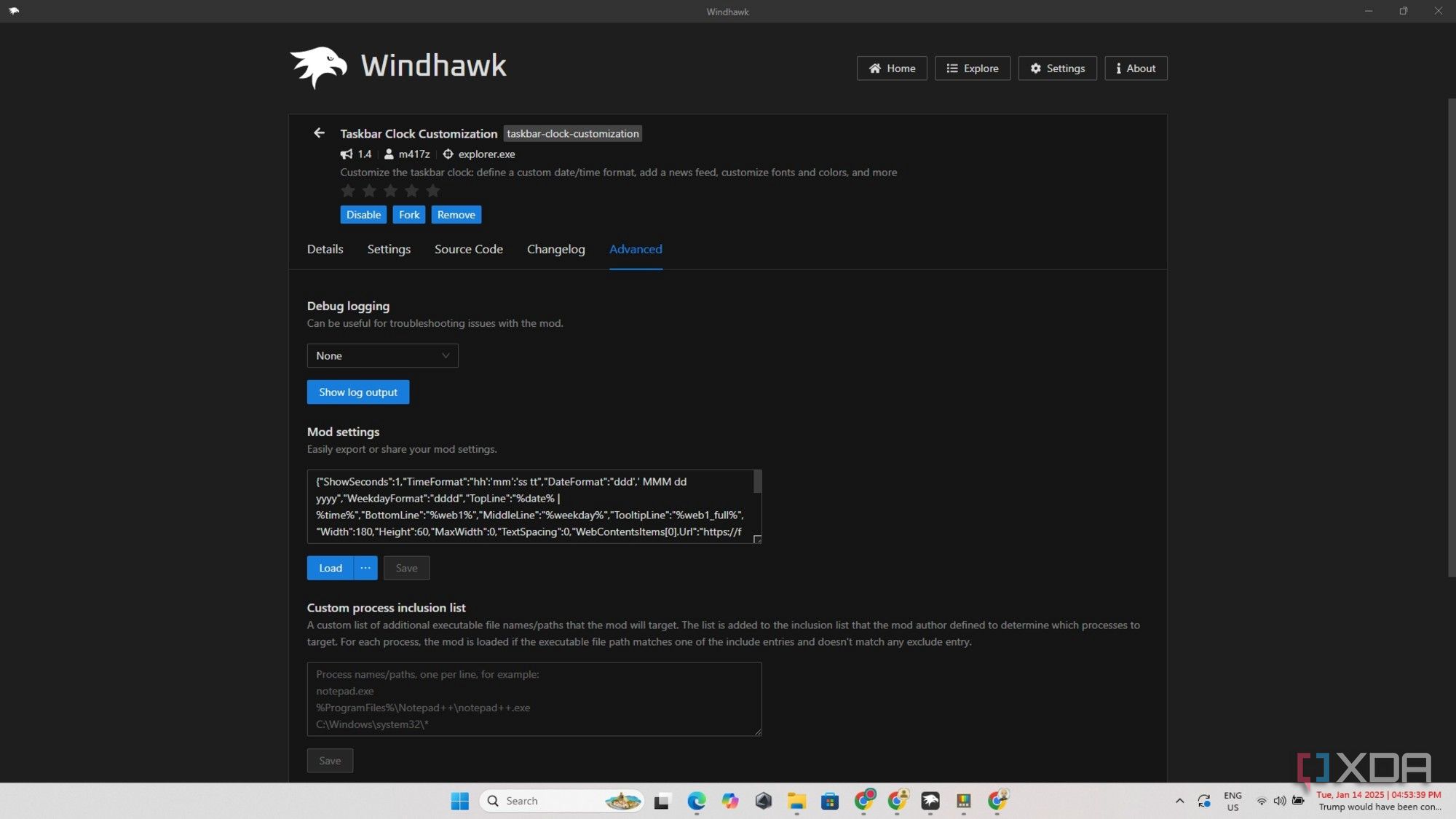Open Debug logging dropdown set to None

pyautogui.click(x=382, y=356)
